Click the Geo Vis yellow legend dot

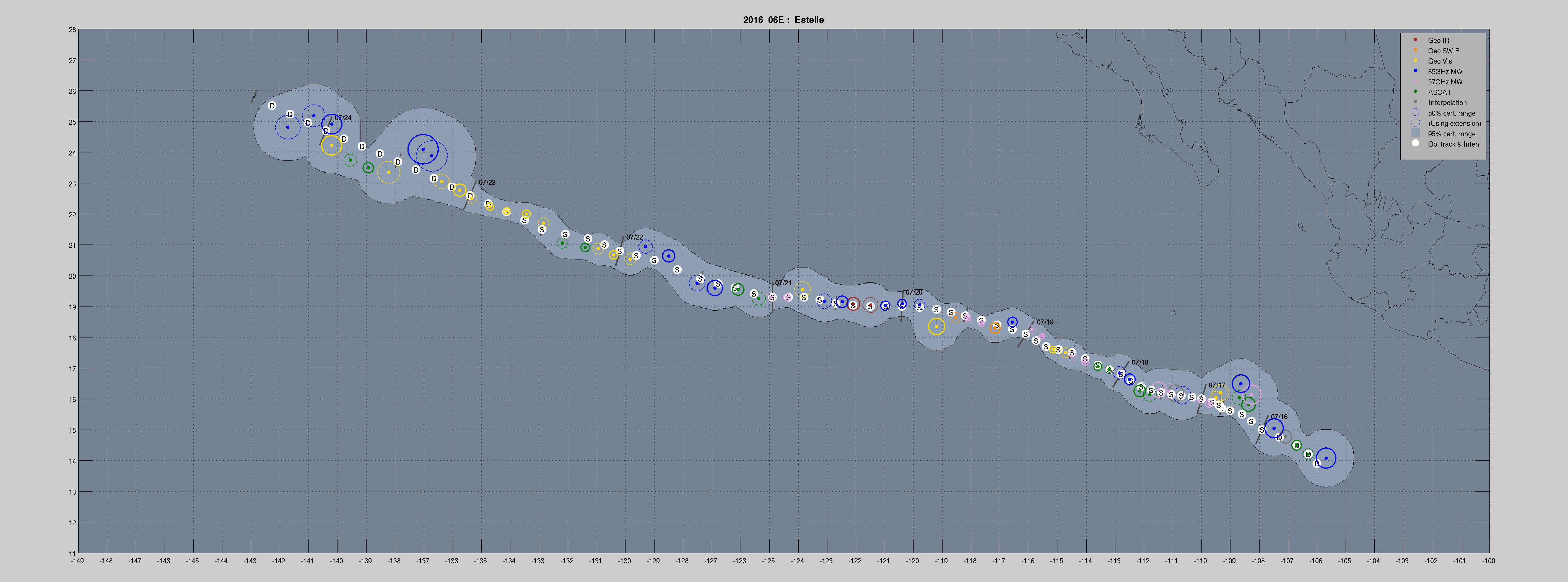(x=1415, y=61)
